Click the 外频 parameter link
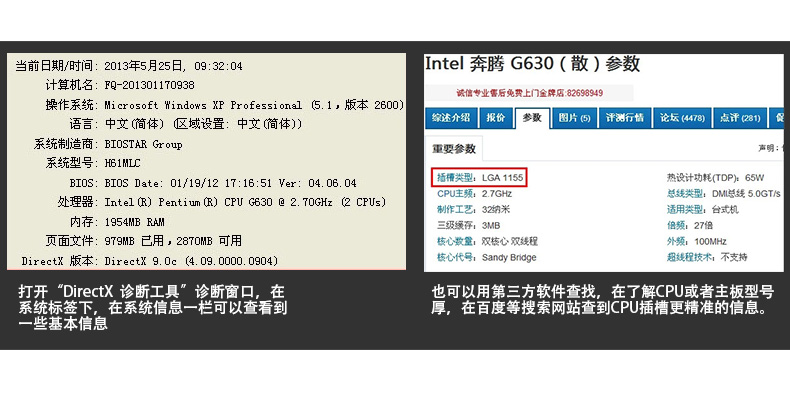This screenshot has height=406, width=790. [x=676, y=241]
